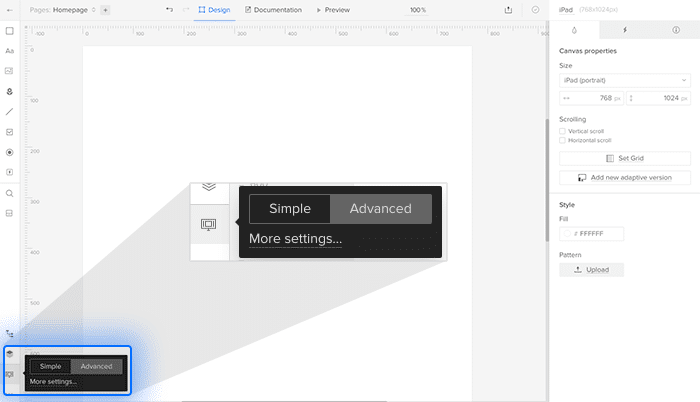Open the search elements tool

pos(9,193)
